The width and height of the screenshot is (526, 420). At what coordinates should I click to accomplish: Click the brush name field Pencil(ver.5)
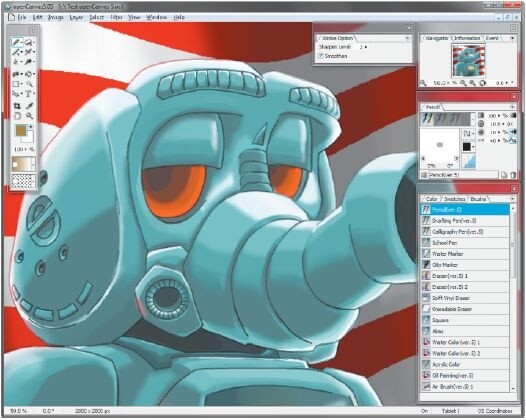click(x=463, y=175)
